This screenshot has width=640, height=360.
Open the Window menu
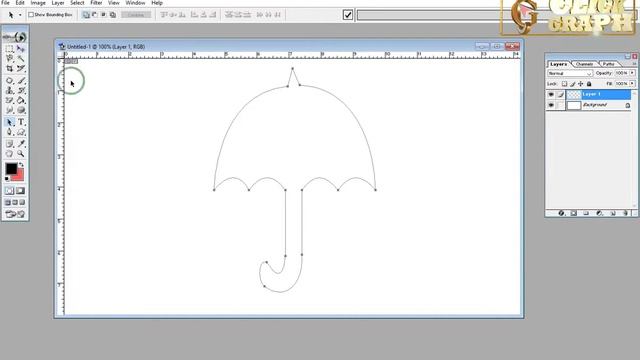pos(135,3)
